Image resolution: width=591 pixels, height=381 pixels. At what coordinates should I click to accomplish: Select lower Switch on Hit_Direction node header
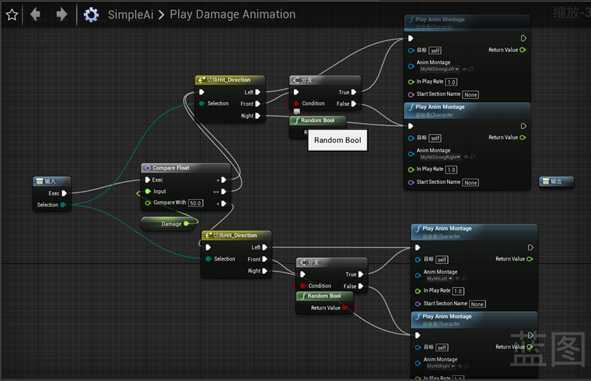tap(236, 235)
